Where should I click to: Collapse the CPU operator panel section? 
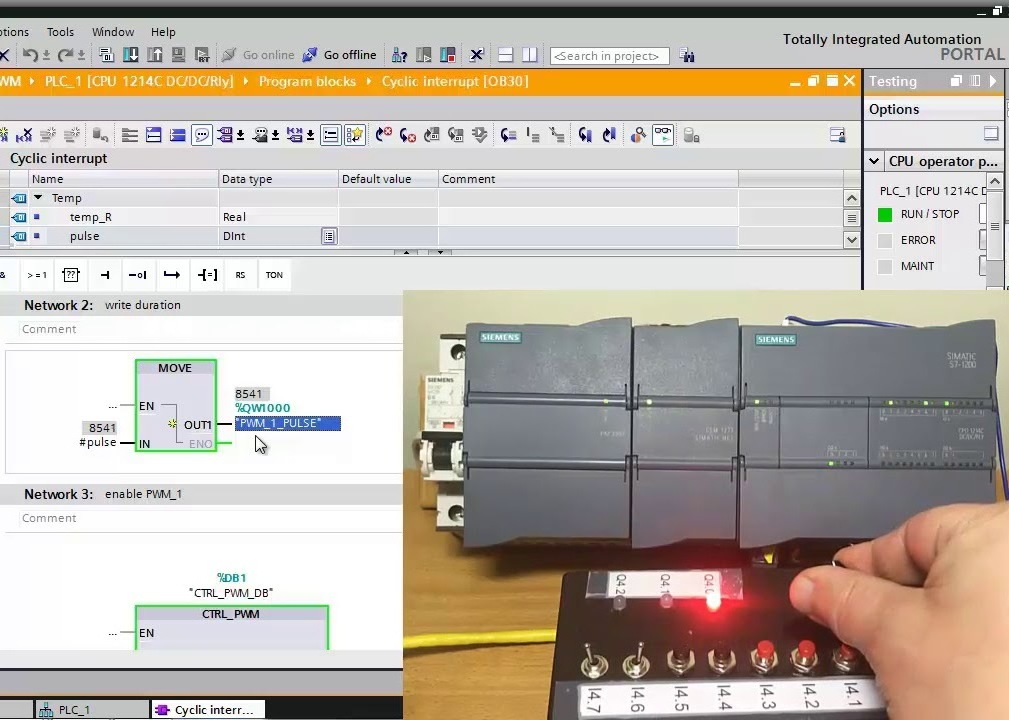click(874, 161)
